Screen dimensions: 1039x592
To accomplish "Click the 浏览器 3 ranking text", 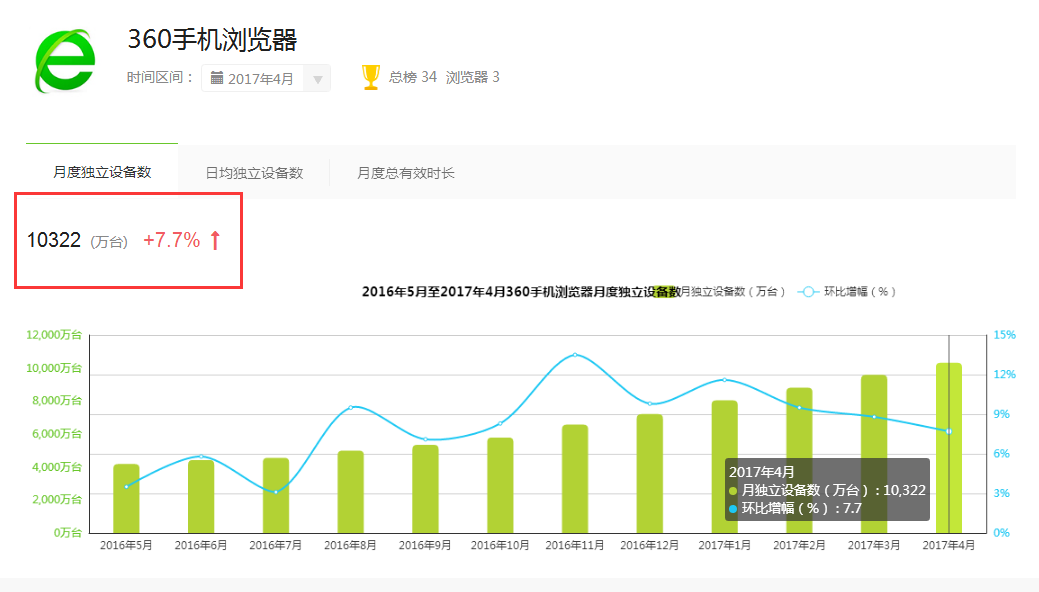I will pyautogui.click(x=472, y=78).
